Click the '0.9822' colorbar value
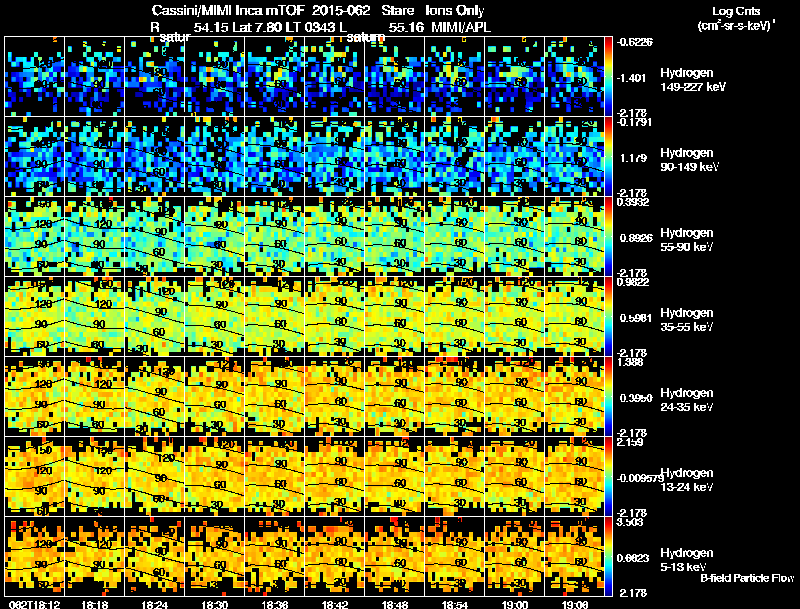 click(x=633, y=282)
